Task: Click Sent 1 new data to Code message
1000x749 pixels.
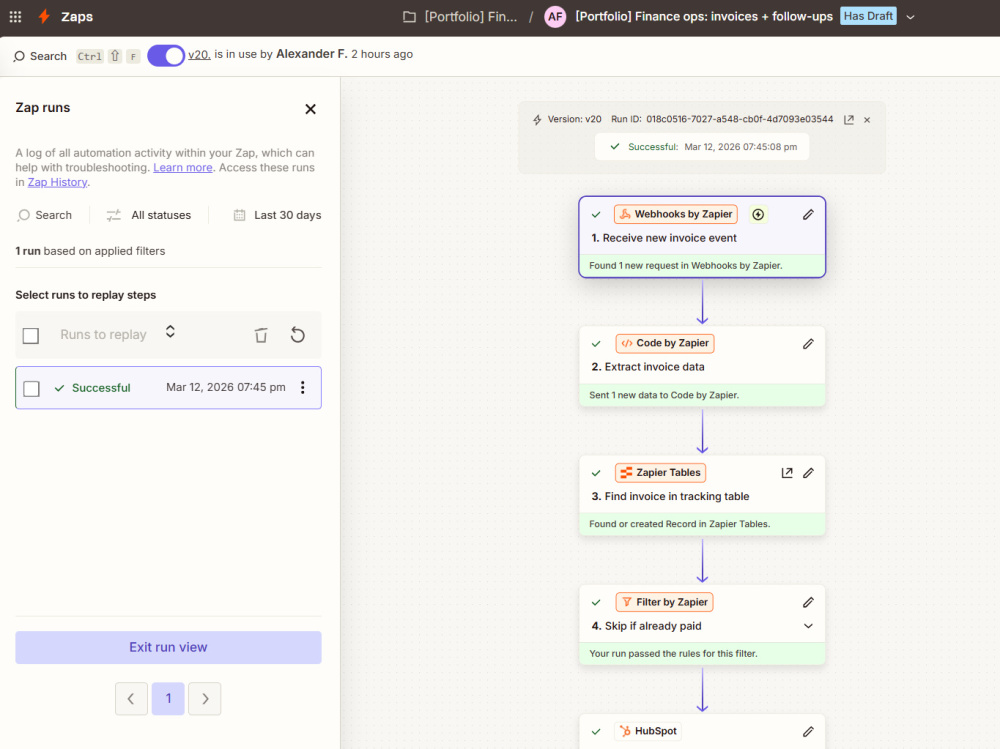Action: click(702, 395)
